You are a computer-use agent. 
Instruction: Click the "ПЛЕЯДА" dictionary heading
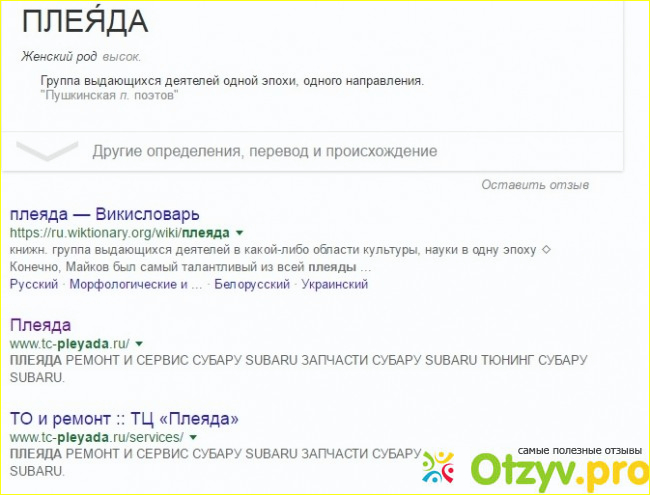(x=84, y=20)
